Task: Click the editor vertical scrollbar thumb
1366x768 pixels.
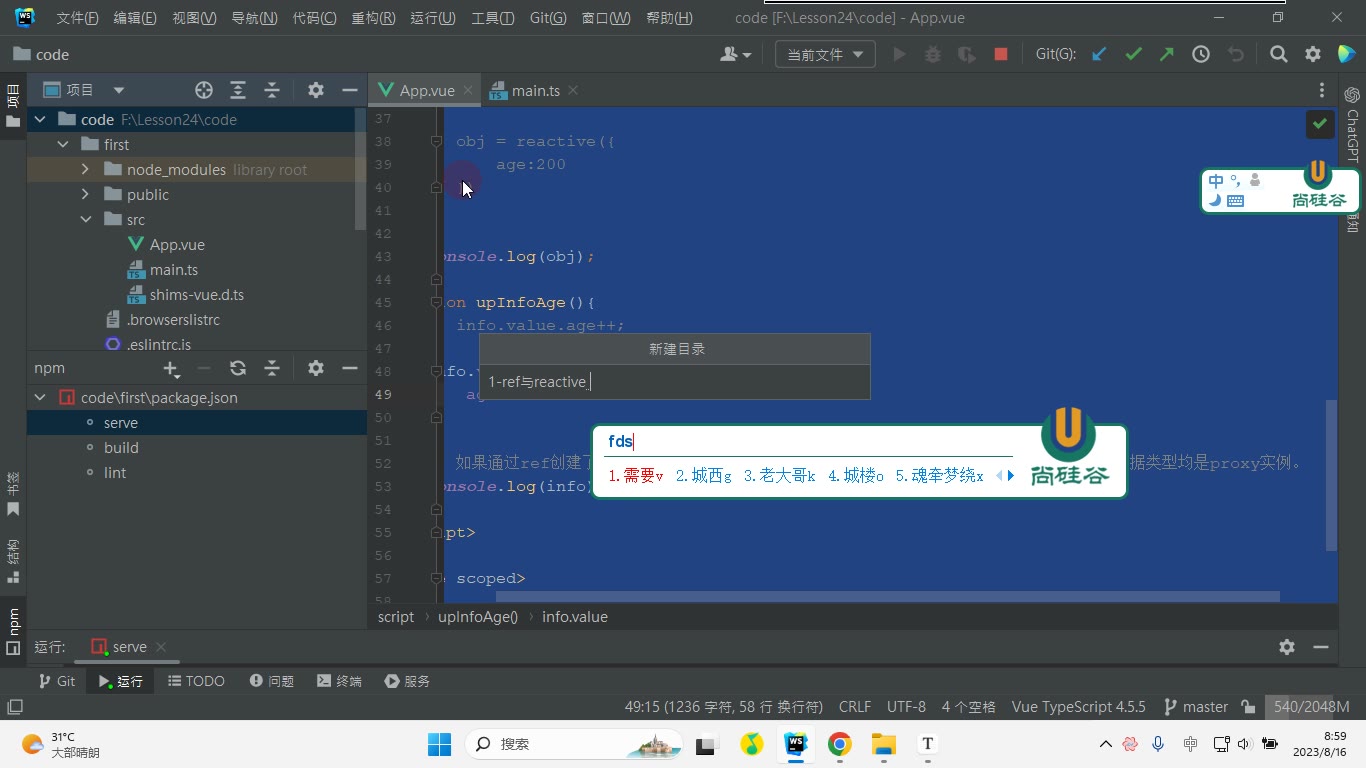Action: [1331, 475]
